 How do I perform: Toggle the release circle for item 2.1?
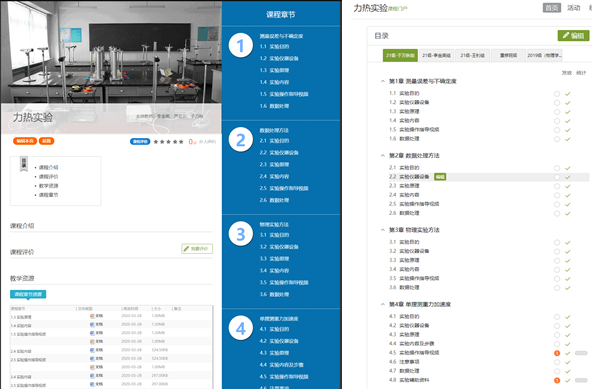coord(557,168)
